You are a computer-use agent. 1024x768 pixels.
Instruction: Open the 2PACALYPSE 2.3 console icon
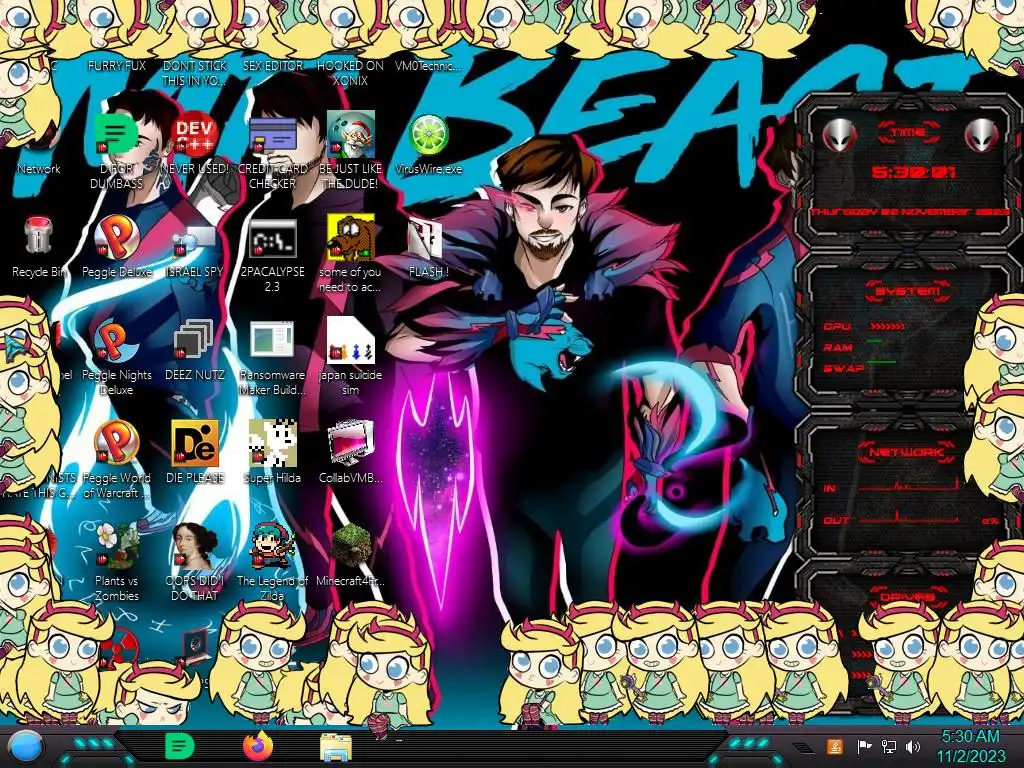[272, 239]
